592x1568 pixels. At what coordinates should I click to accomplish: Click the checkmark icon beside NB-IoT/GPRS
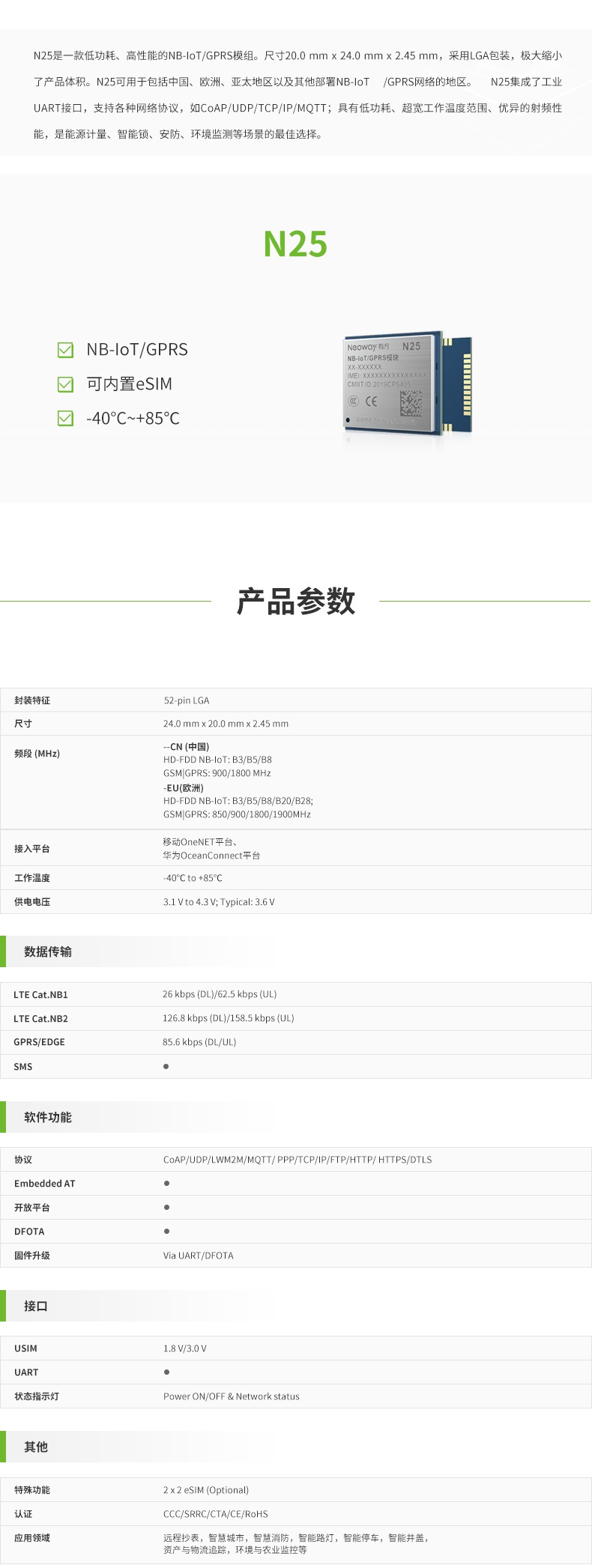tap(66, 350)
